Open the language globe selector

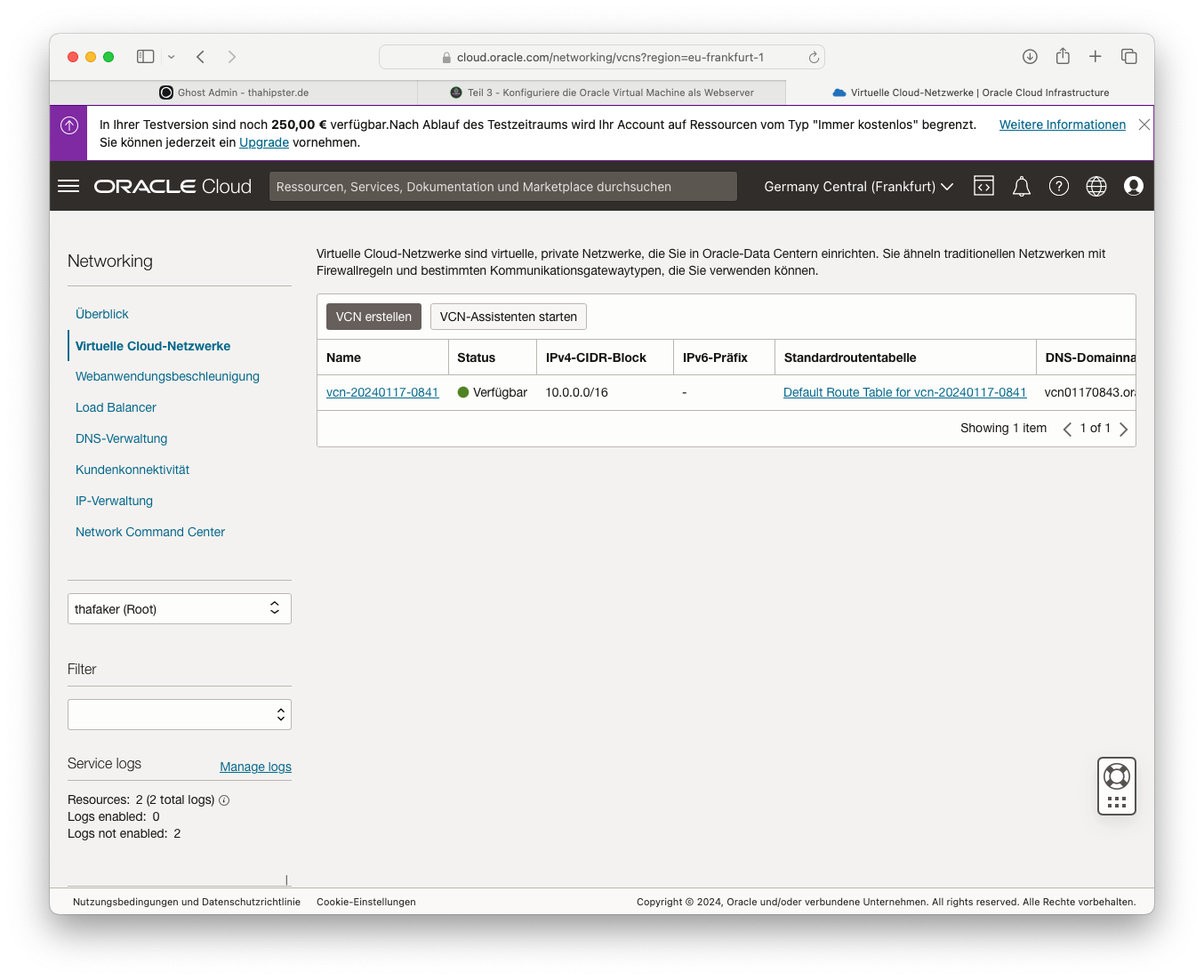(x=1096, y=186)
